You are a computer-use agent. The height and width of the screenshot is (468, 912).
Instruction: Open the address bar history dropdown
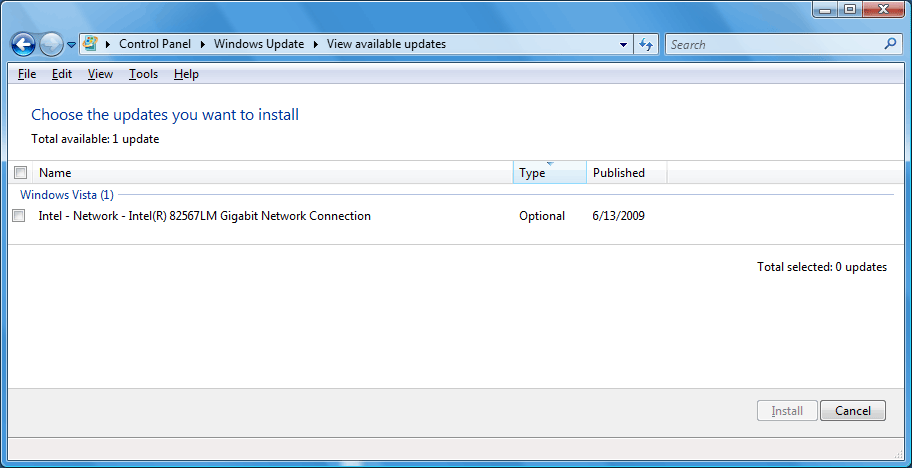(x=623, y=44)
